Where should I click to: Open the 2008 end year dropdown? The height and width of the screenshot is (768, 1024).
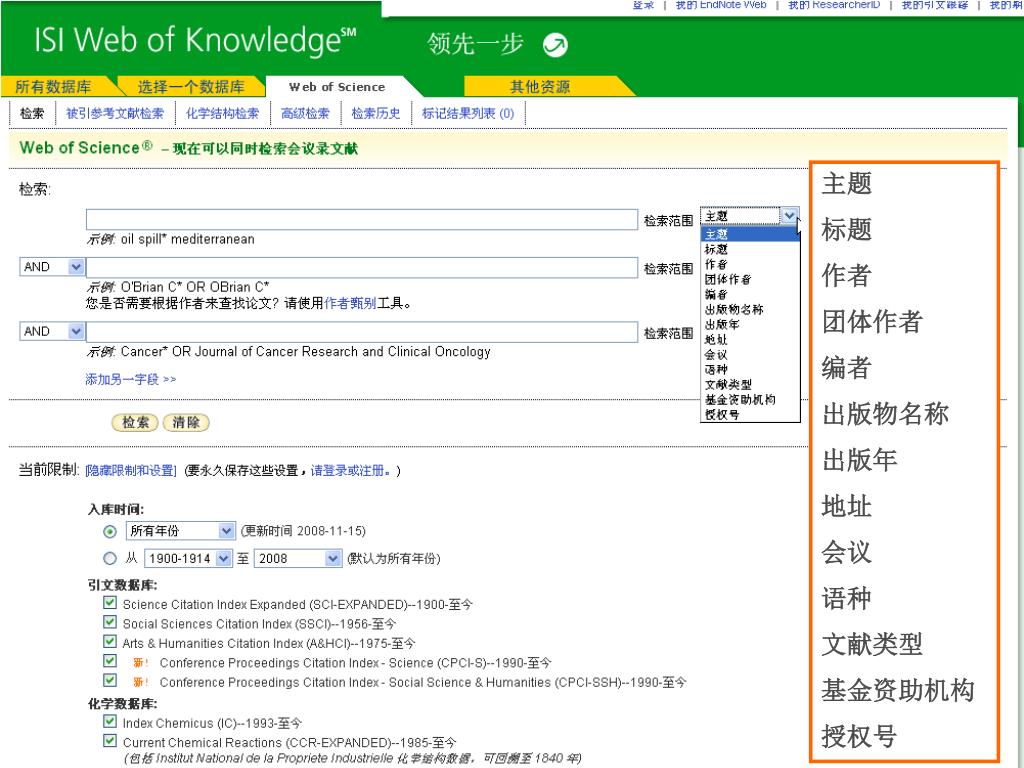[298, 558]
